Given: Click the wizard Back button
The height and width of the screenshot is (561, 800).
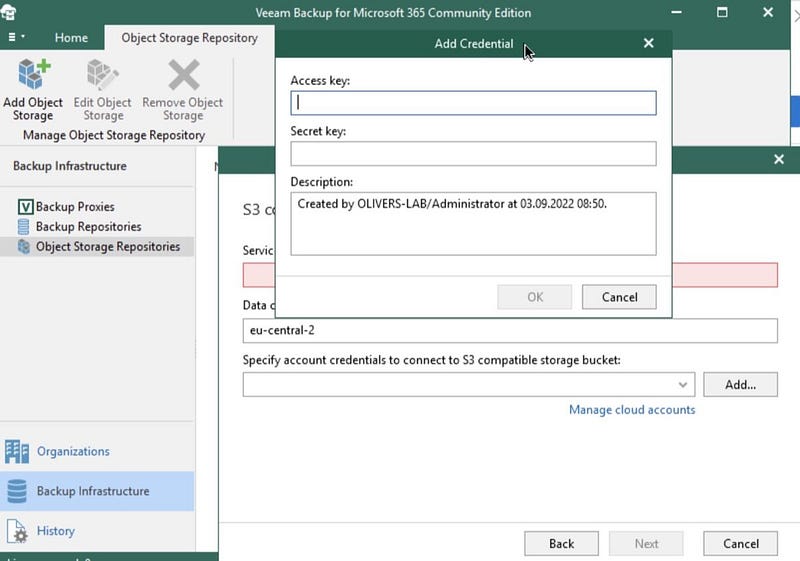Looking at the screenshot, I should pyautogui.click(x=561, y=544).
